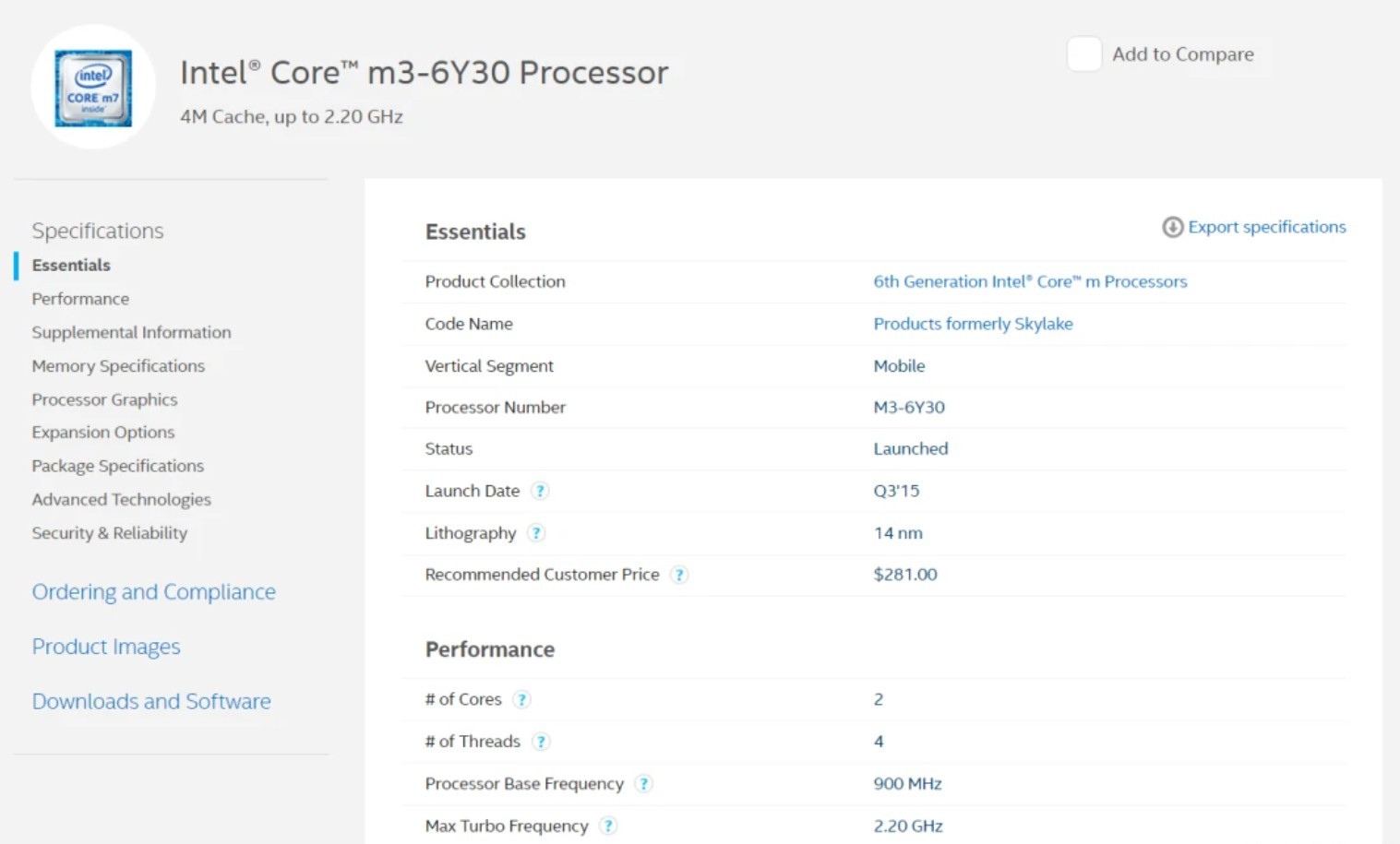Image resolution: width=1400 pixels, height=844 pixels.
Task: Select Essentials in the sidebar
Action: point(71,265)
